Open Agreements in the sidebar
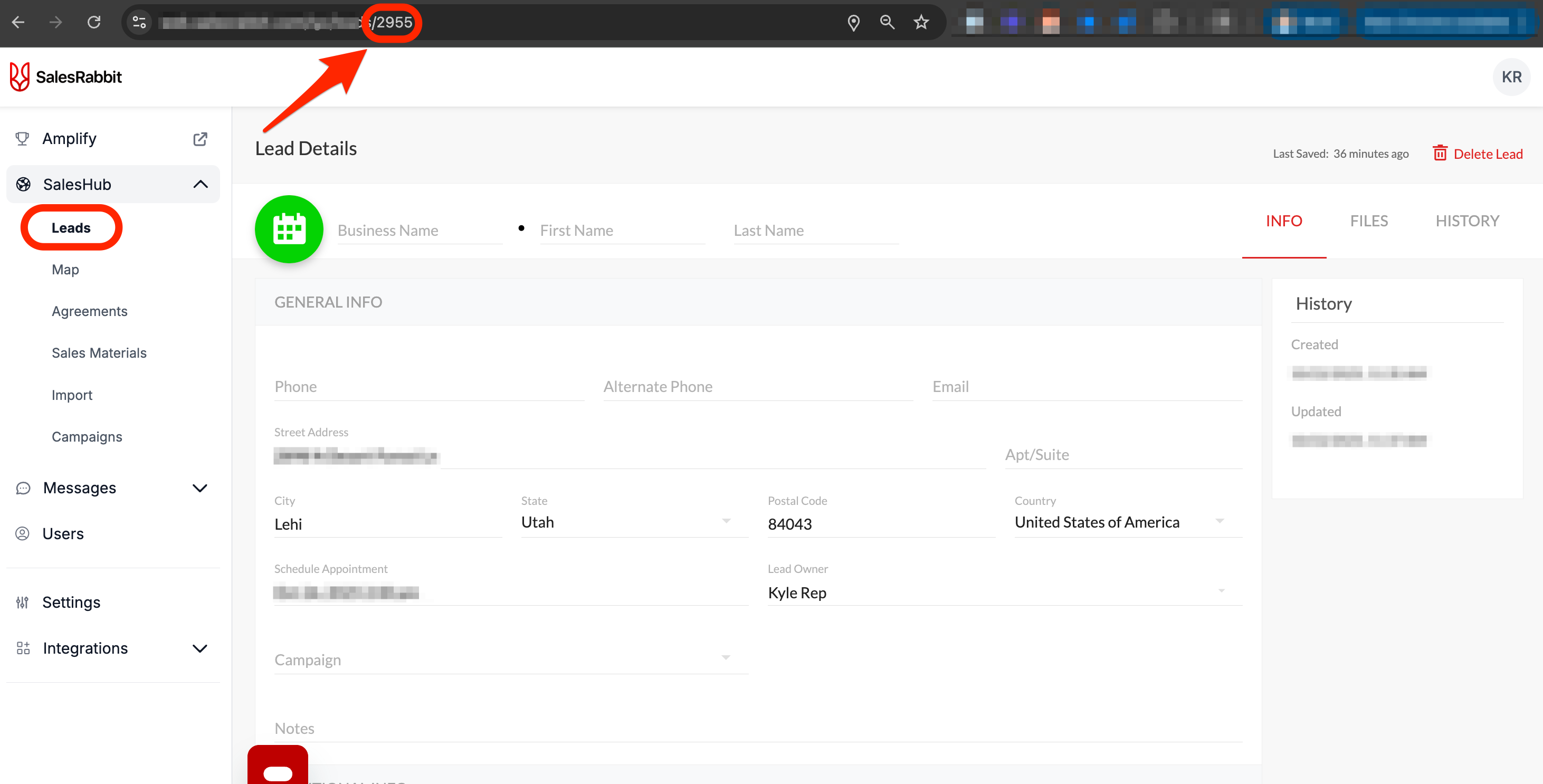 [89, 311]
